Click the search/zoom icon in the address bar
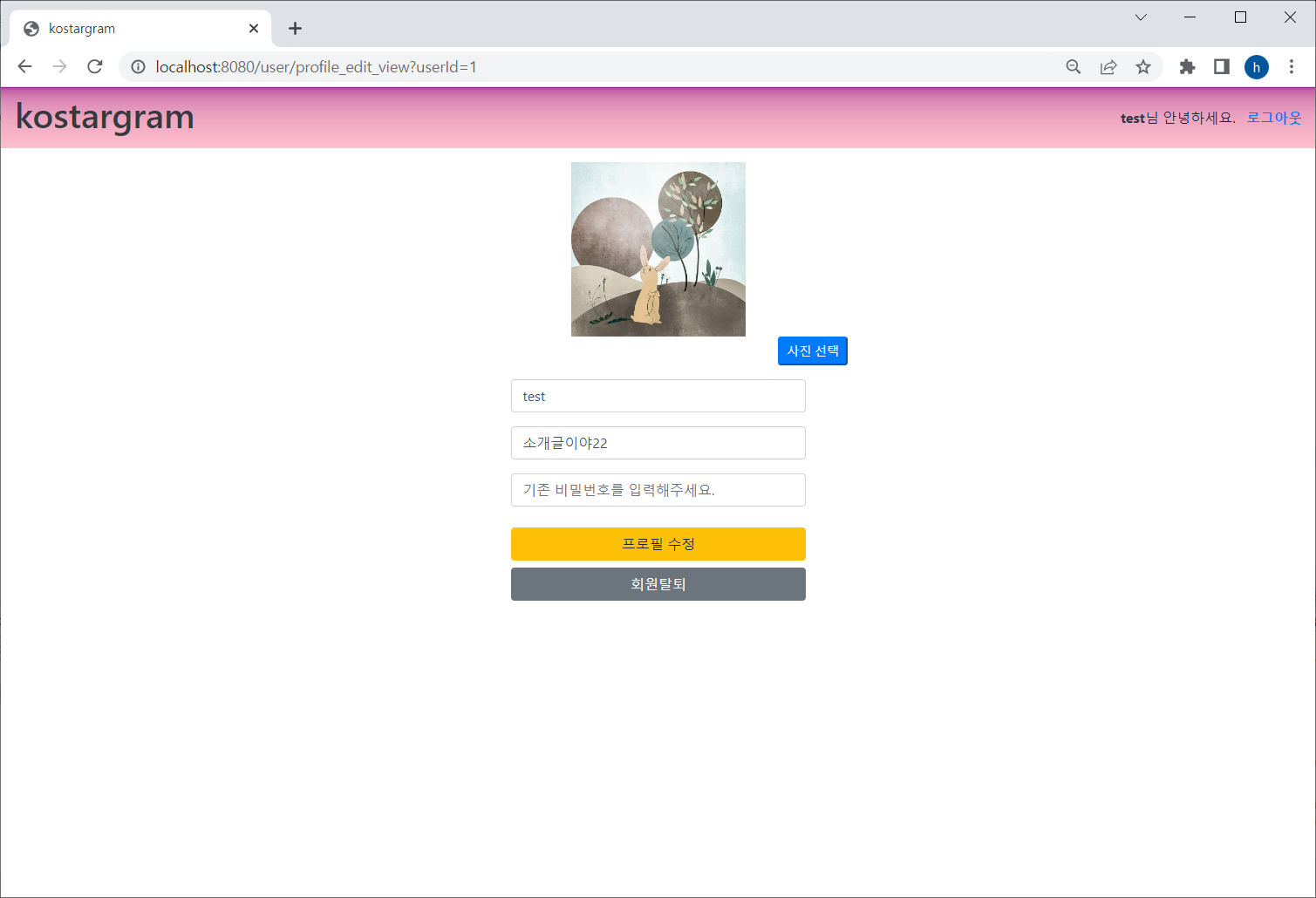 click(1073, 66)
